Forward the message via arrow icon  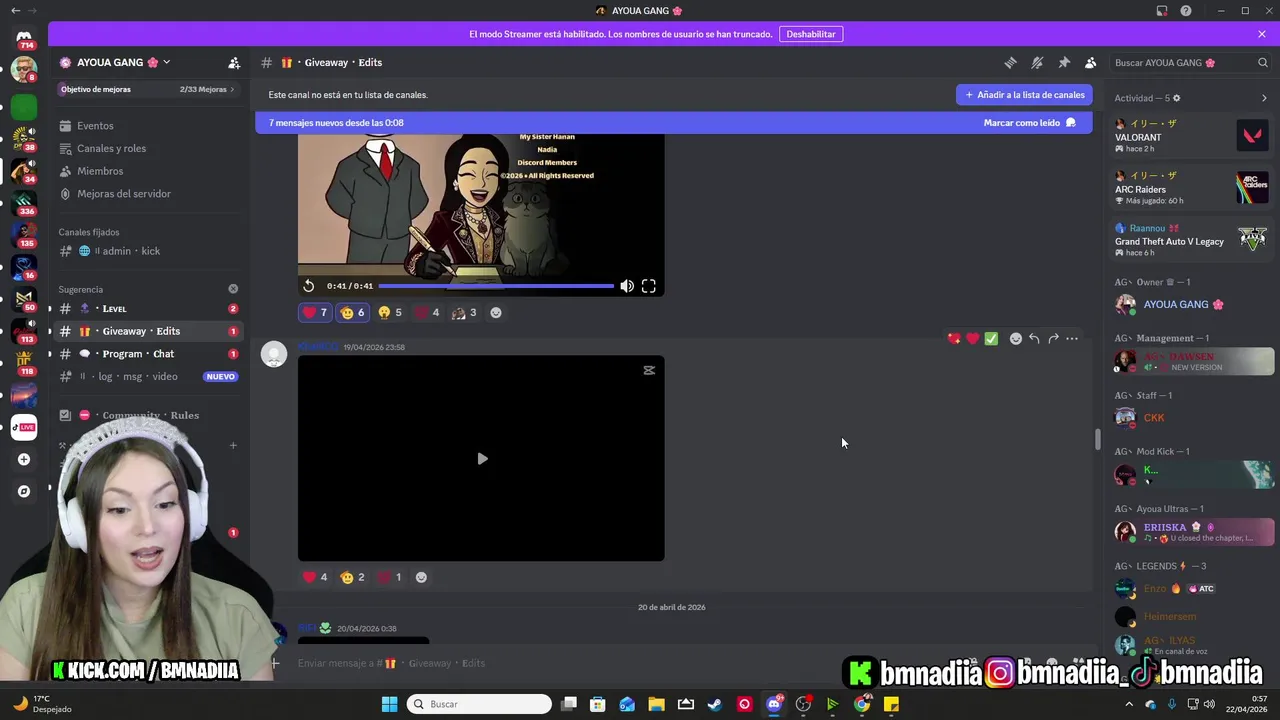(x=1053, y=339)
